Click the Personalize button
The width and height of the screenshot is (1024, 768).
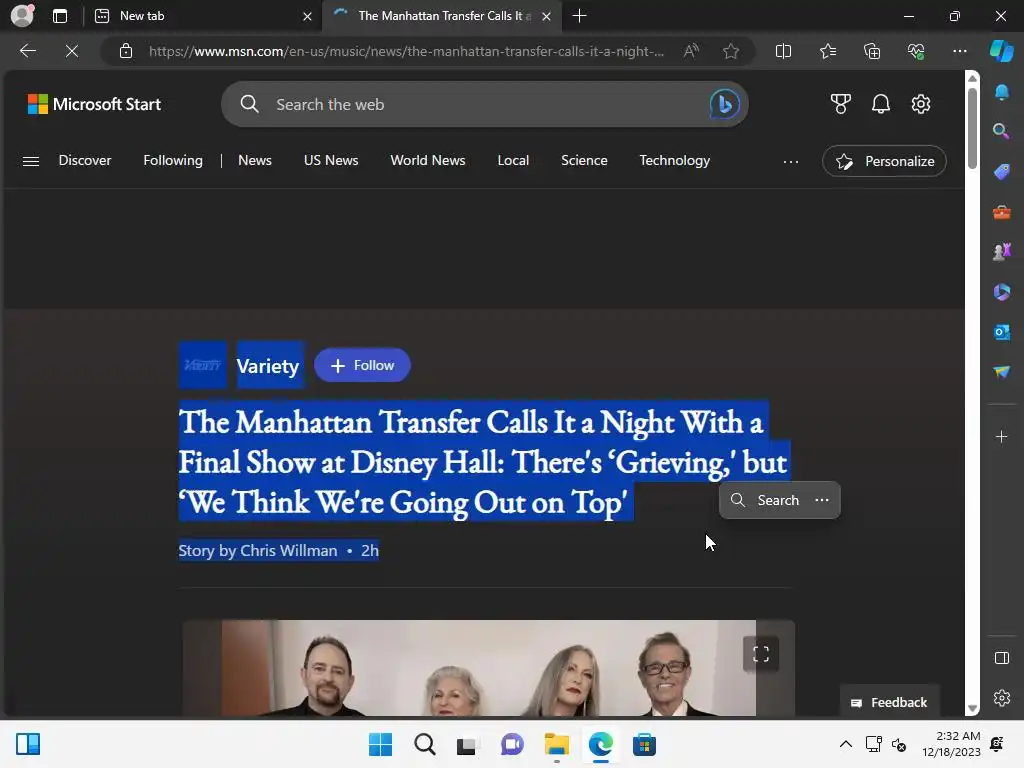point(884,161)
